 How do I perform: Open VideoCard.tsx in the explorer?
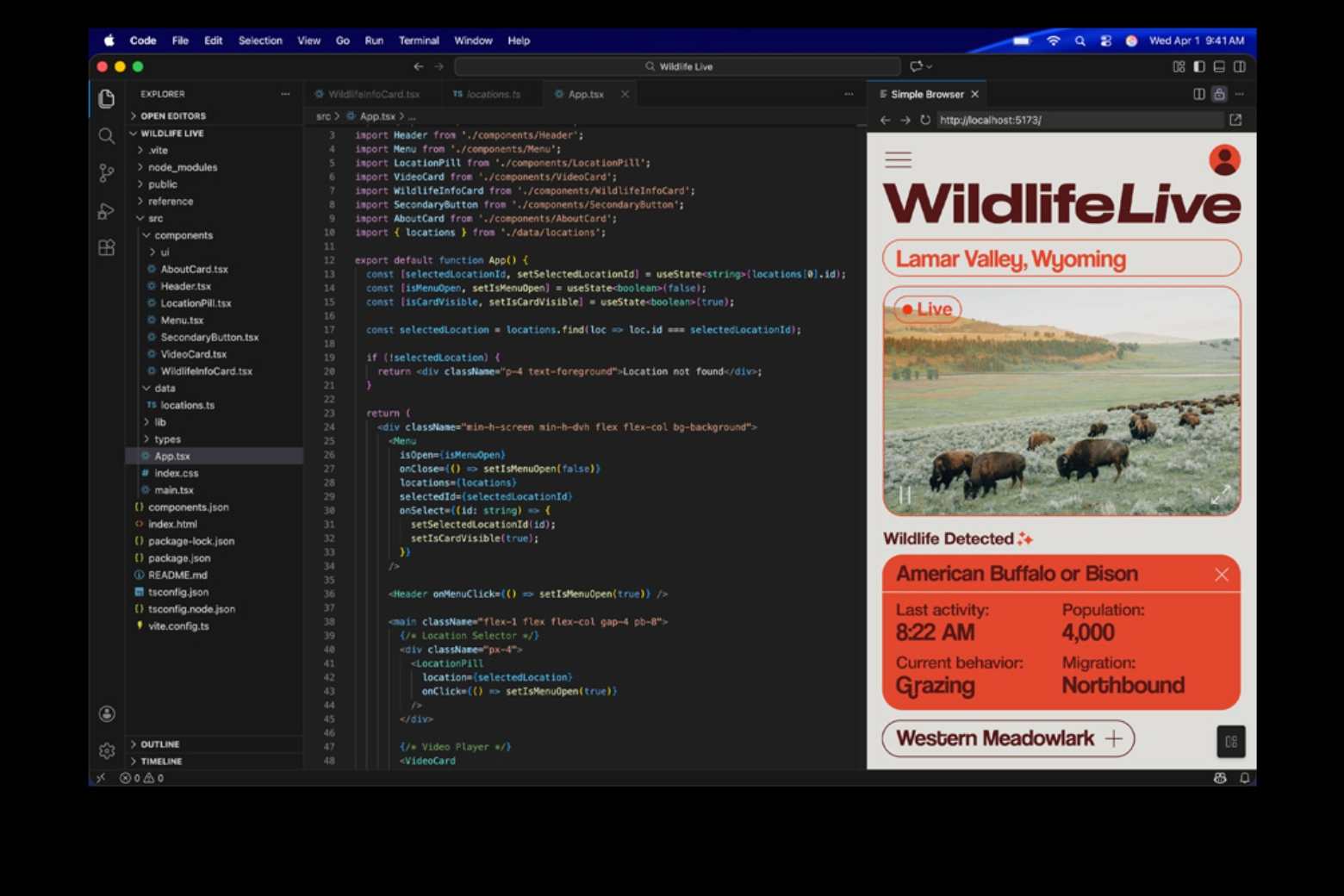193,354
